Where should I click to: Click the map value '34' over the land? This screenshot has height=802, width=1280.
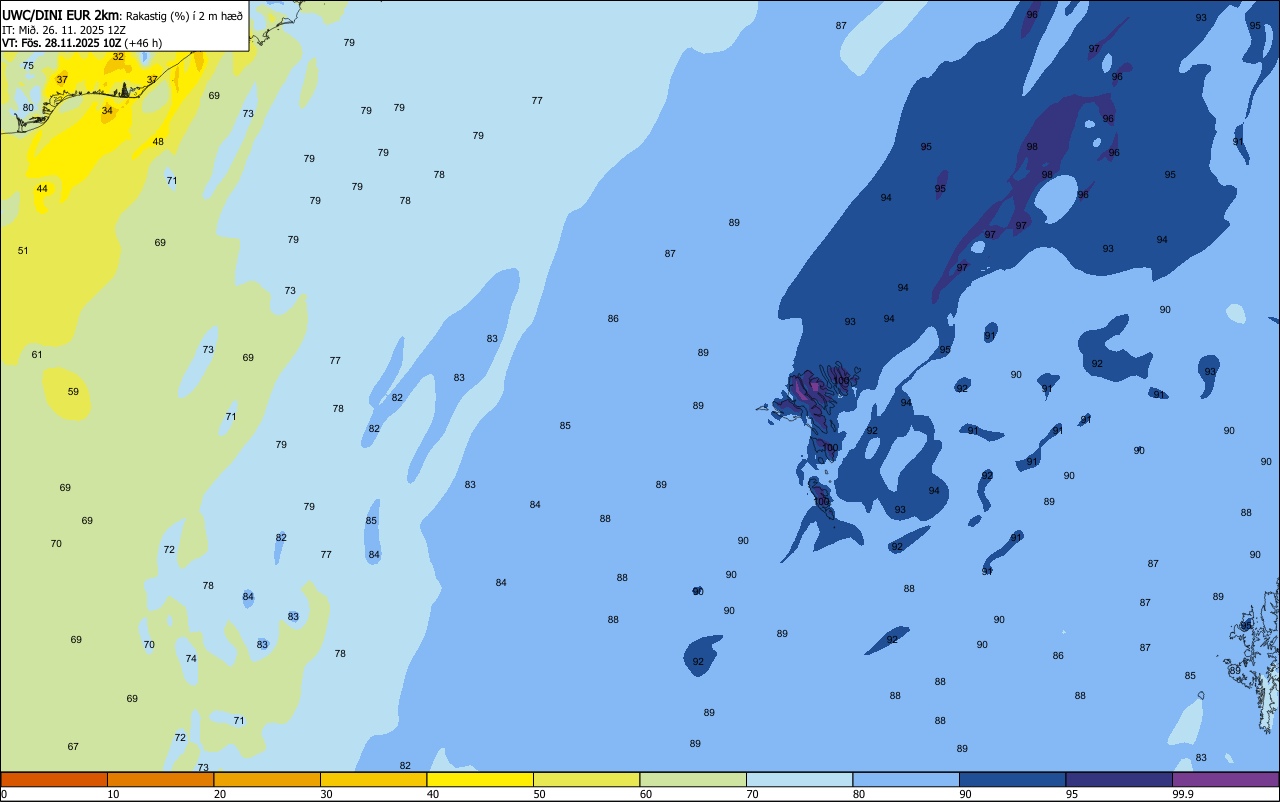coord(107,111)
